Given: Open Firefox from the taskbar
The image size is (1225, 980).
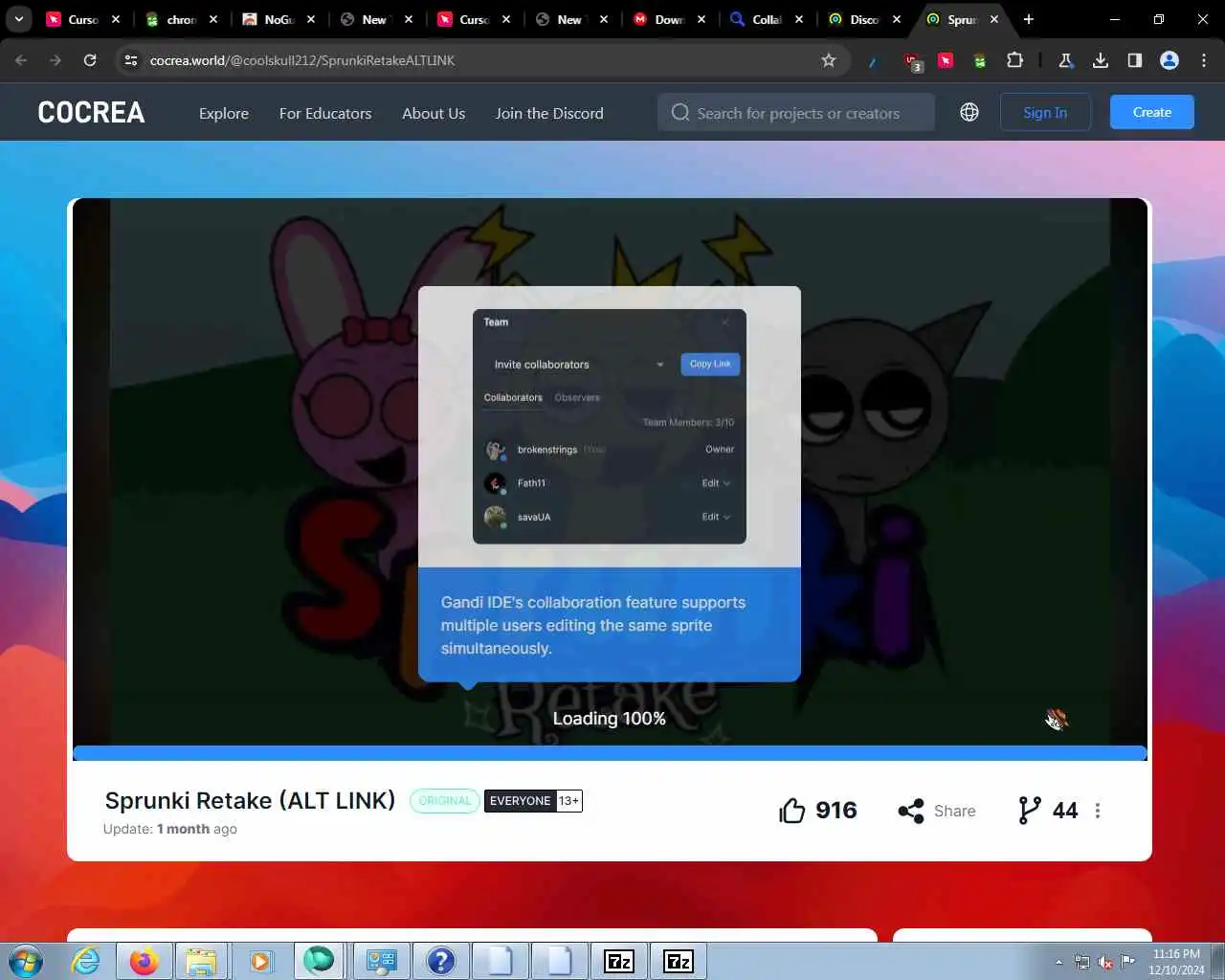Looking at the screenshot, I should click(145, 961).
